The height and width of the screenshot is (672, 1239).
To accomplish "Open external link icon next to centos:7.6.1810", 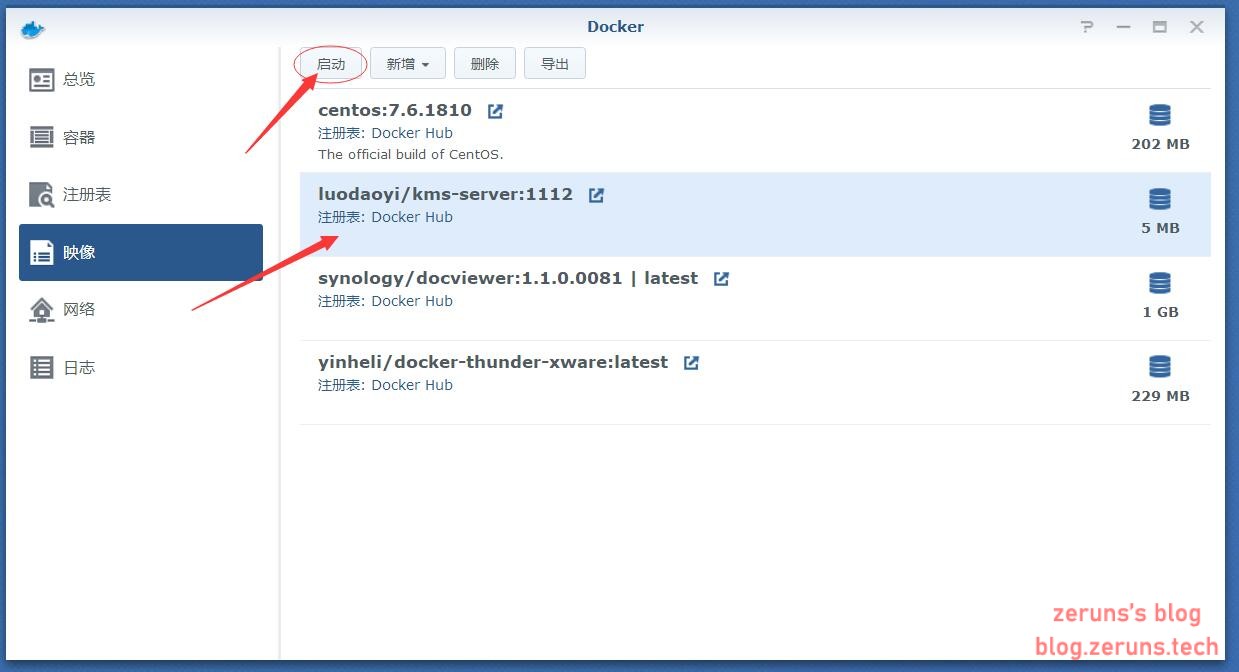I will click(495, 111).
